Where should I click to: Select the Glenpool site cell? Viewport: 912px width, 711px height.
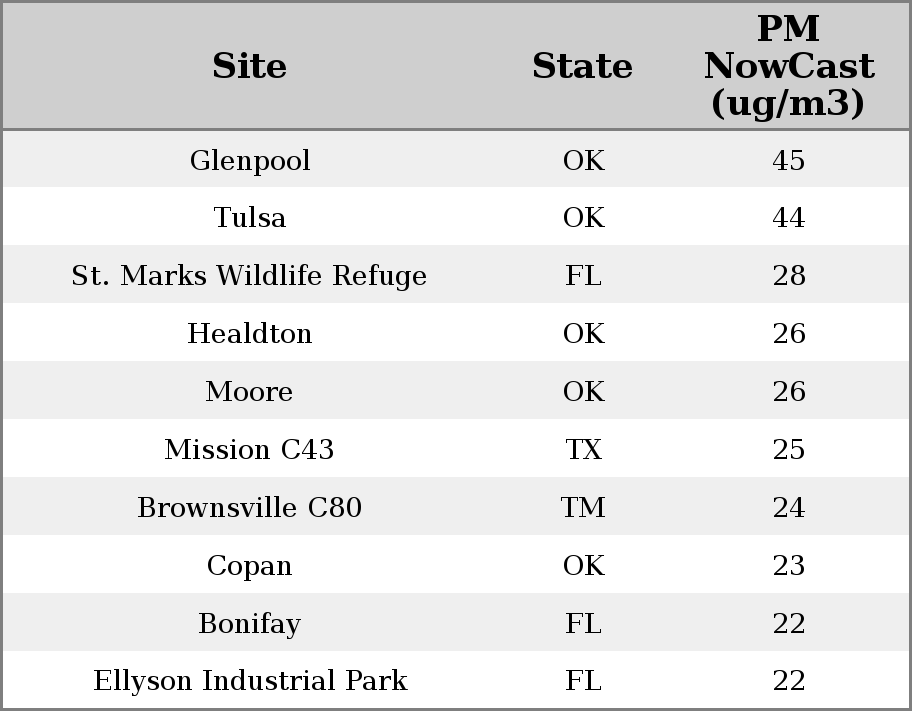pos(249,161)
